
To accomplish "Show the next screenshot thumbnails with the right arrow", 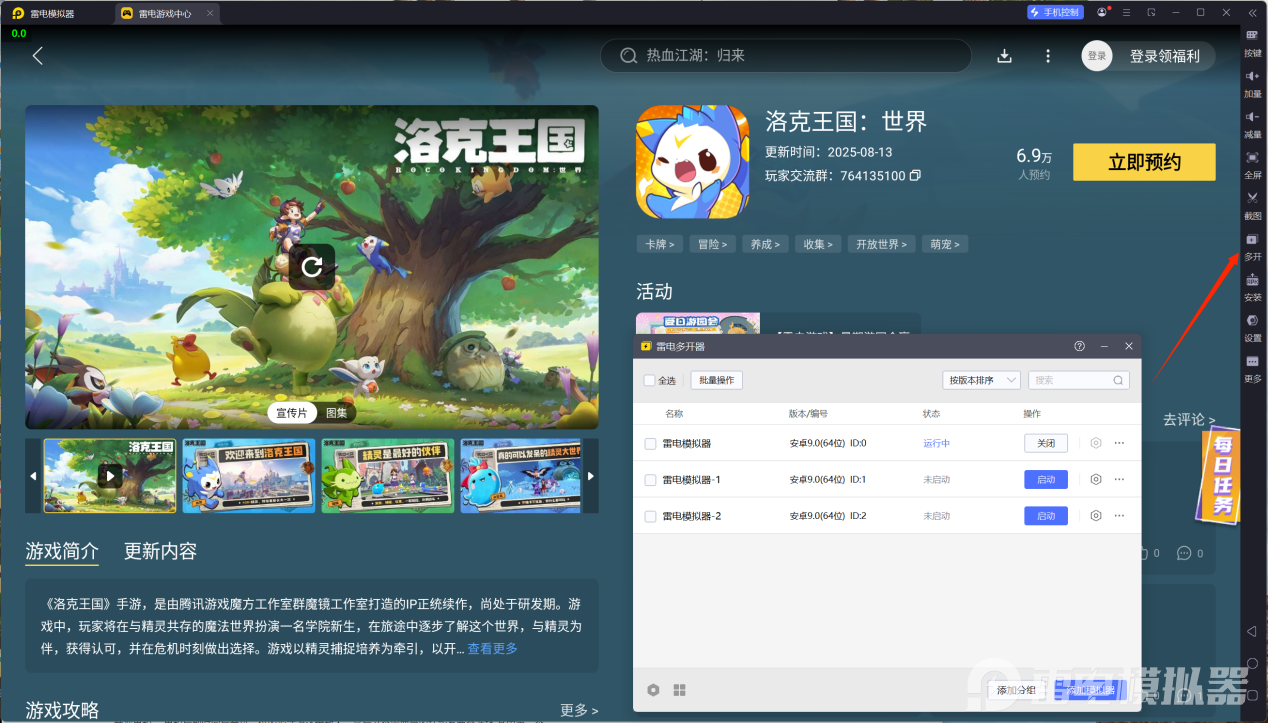I will [591, 476].
